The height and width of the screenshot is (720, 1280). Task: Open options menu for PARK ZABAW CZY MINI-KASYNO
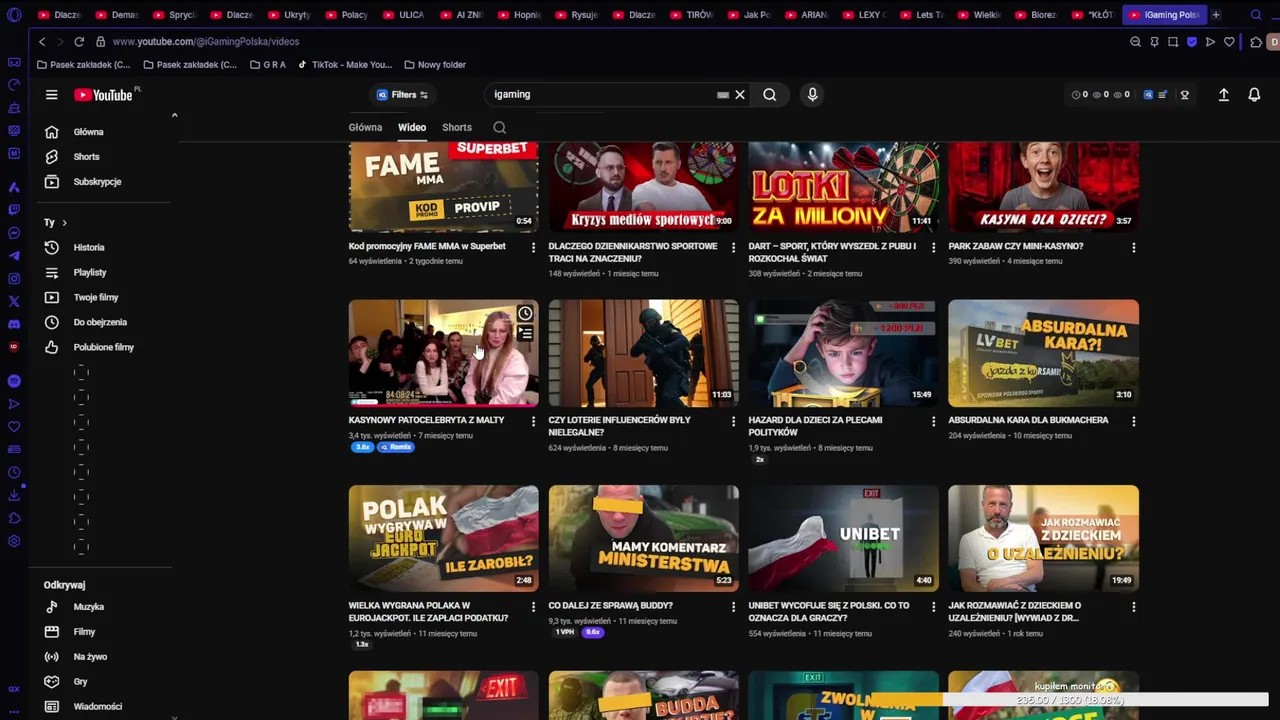[1133, 247]
